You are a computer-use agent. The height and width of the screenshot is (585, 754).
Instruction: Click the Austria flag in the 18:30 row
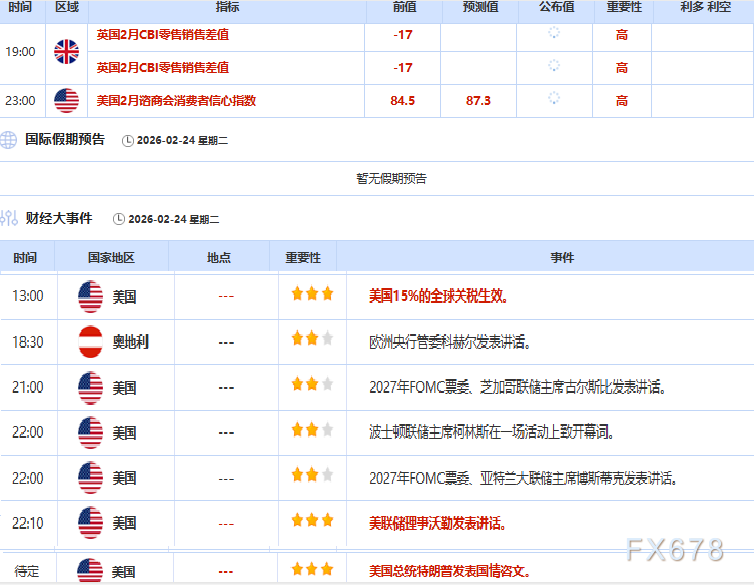pos(91,342)
